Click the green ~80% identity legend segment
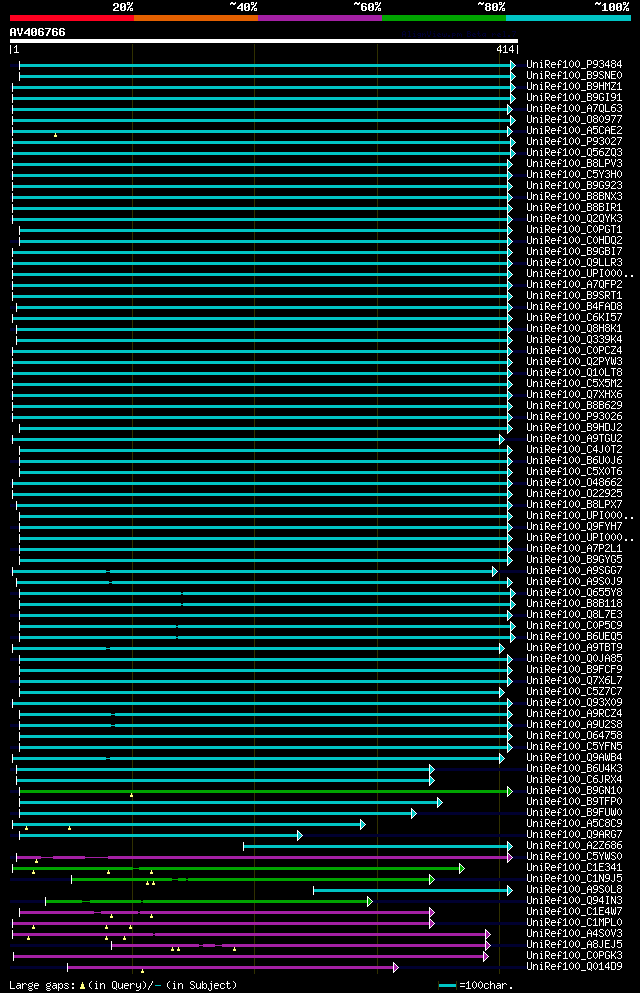The image size is (640, 993). pyautogui.click(x=444, y=18)
